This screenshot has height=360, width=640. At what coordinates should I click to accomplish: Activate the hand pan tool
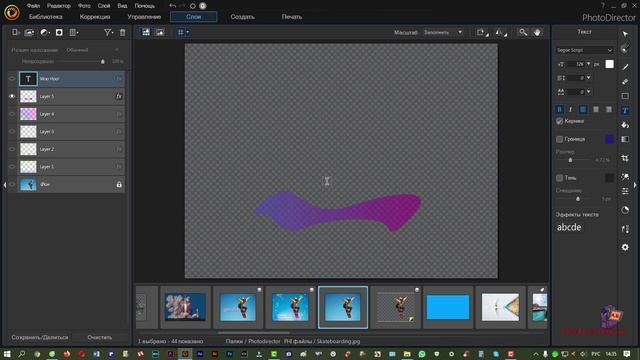click(537, 32)
